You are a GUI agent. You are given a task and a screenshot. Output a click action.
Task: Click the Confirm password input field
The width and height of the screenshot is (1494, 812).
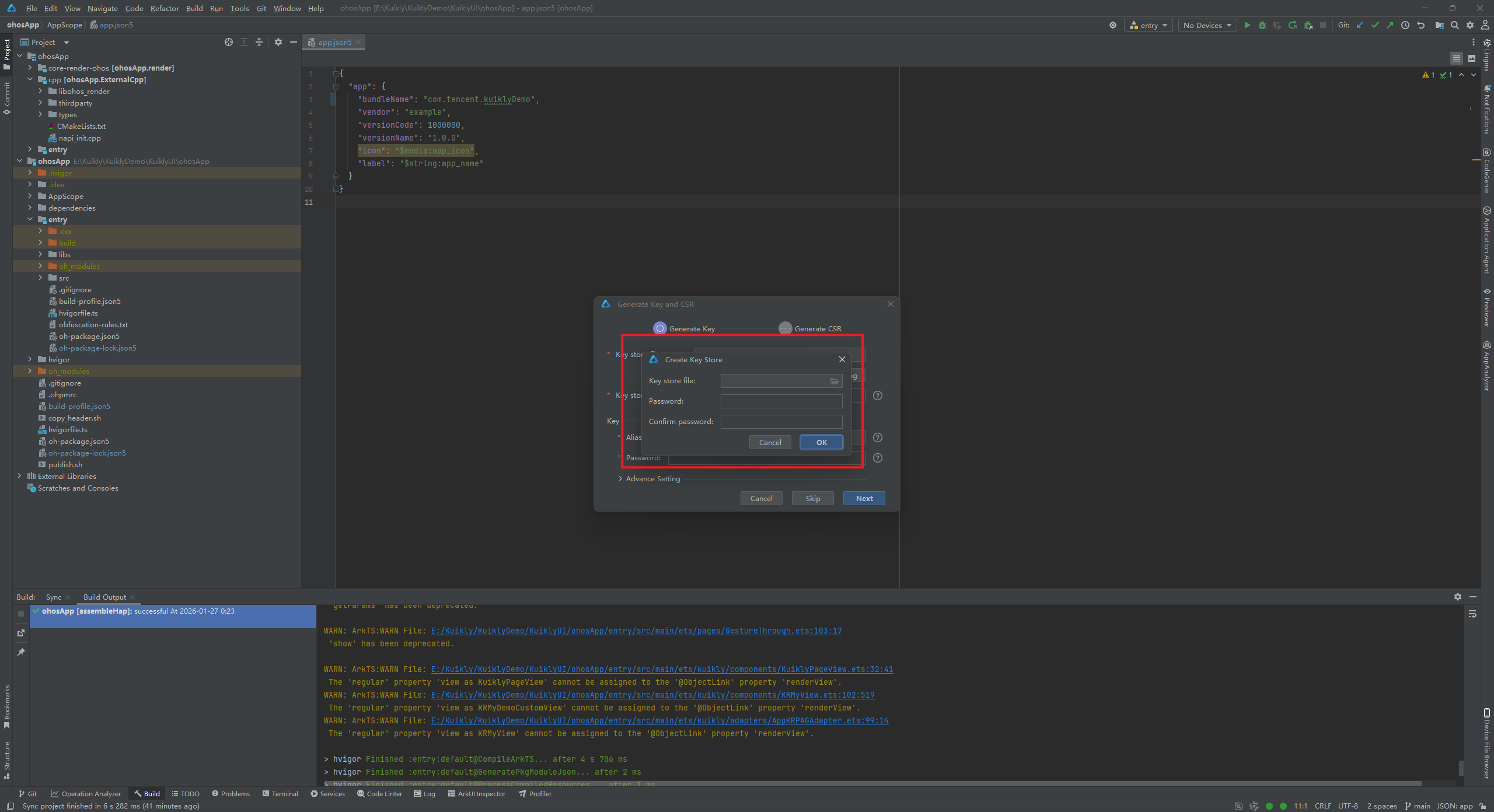(x=781, y=422)
